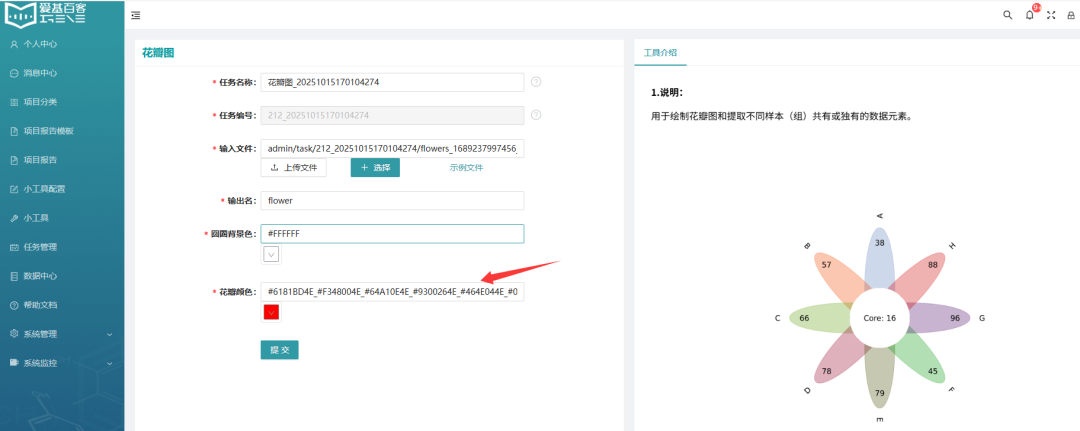Click the 项目报告模板 document icon

(14, 131)
